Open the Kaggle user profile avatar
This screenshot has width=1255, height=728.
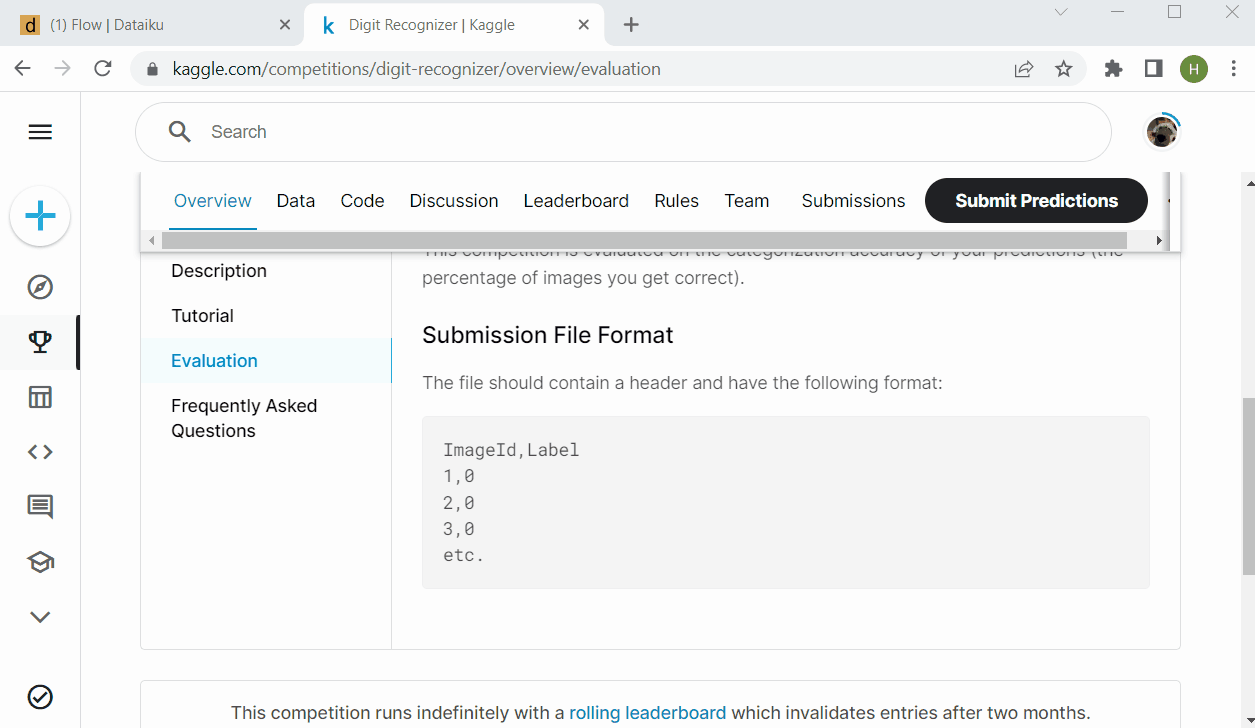1162,132
